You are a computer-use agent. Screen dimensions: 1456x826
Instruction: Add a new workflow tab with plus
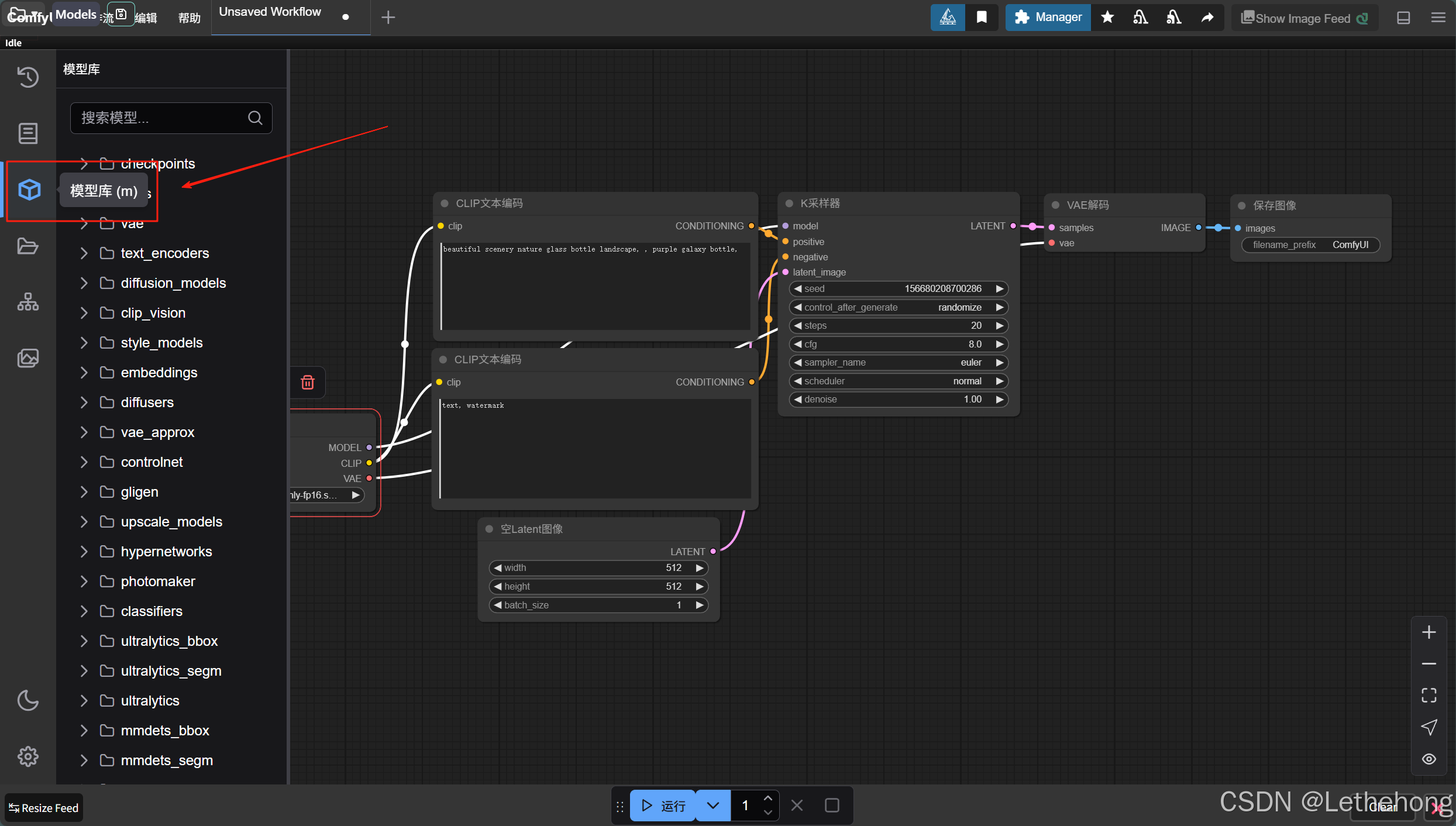[388, 18]
